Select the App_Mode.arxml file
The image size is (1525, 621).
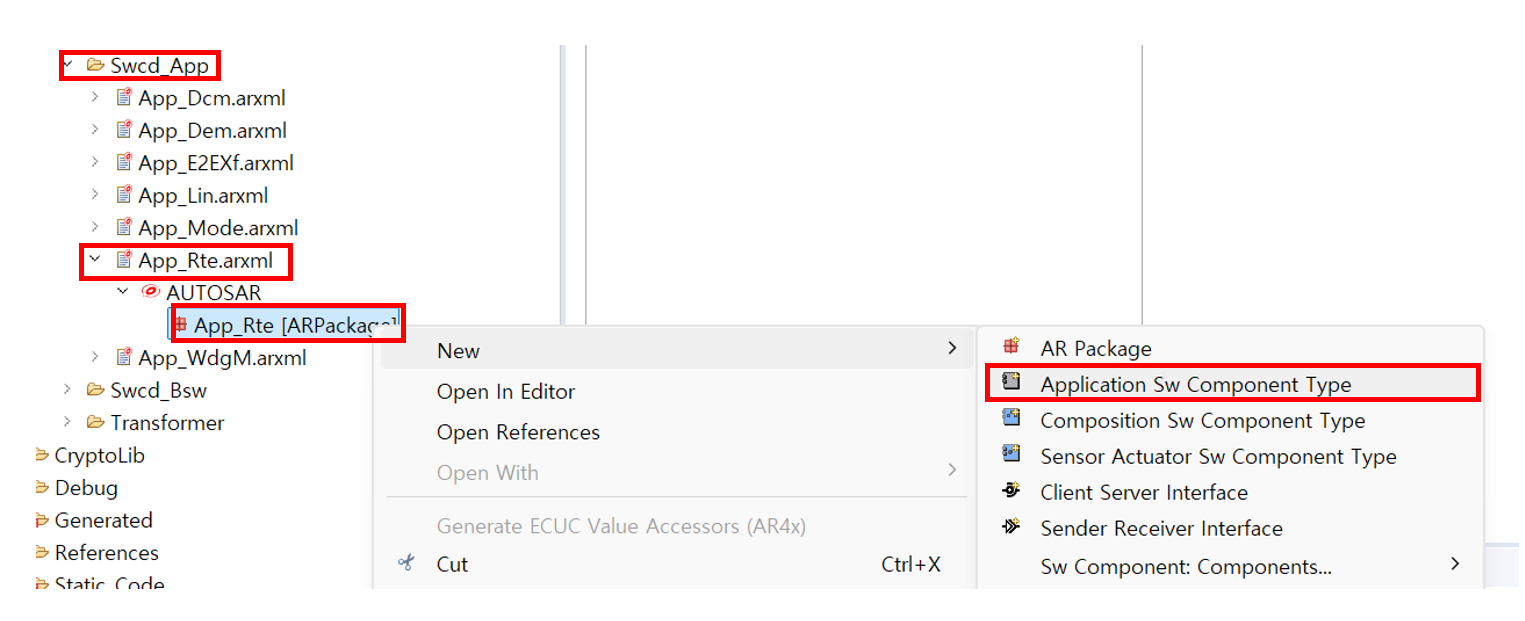tap(218, 228)
